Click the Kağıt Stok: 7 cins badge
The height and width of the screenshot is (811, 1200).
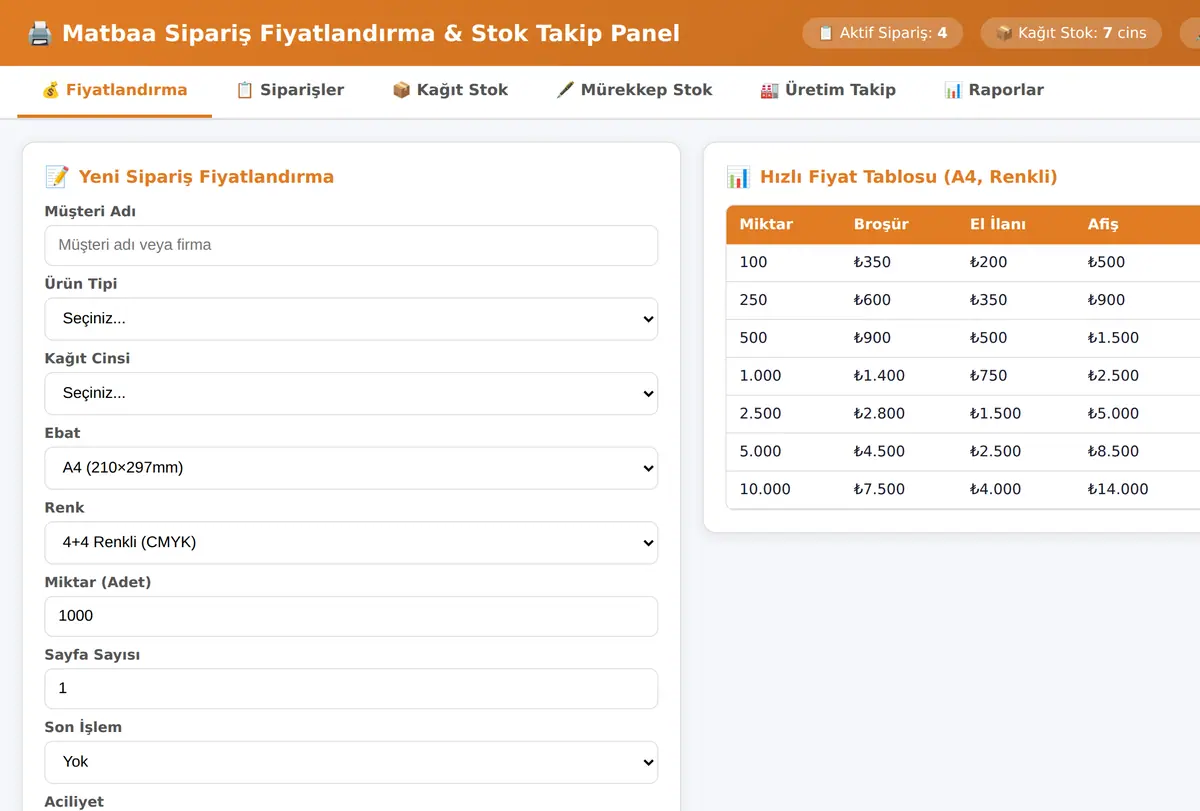point(1071,33)
